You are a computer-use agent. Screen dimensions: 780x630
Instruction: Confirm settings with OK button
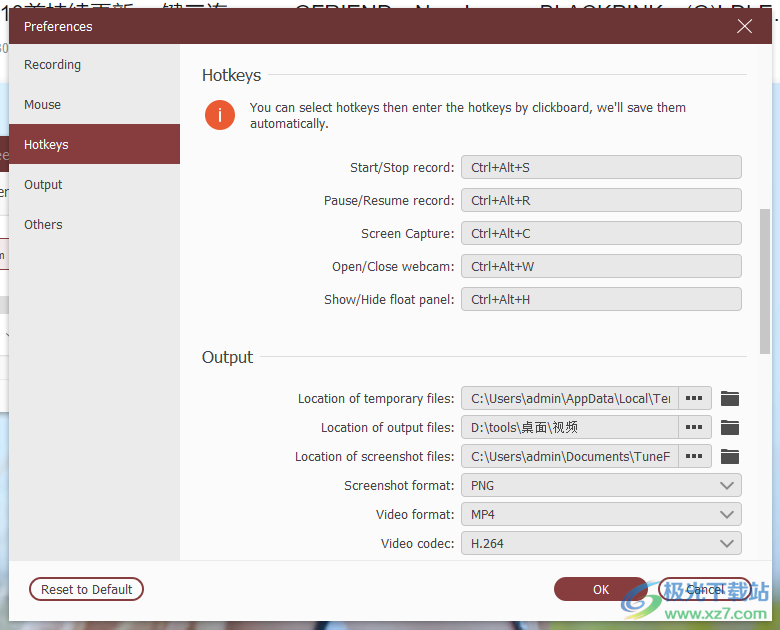point(601,589)
